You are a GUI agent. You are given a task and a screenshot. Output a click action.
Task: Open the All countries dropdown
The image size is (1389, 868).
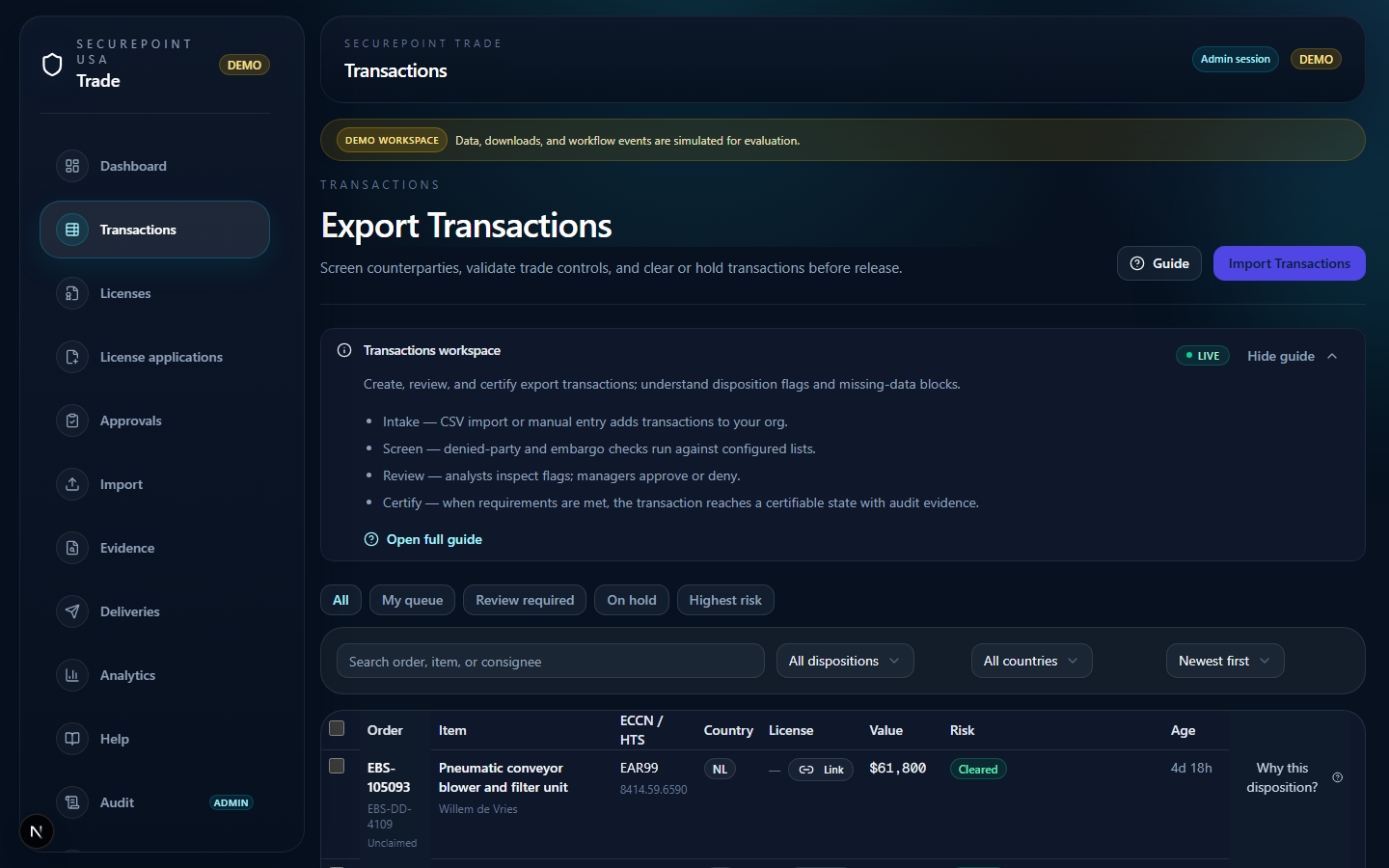point(1031,661)
